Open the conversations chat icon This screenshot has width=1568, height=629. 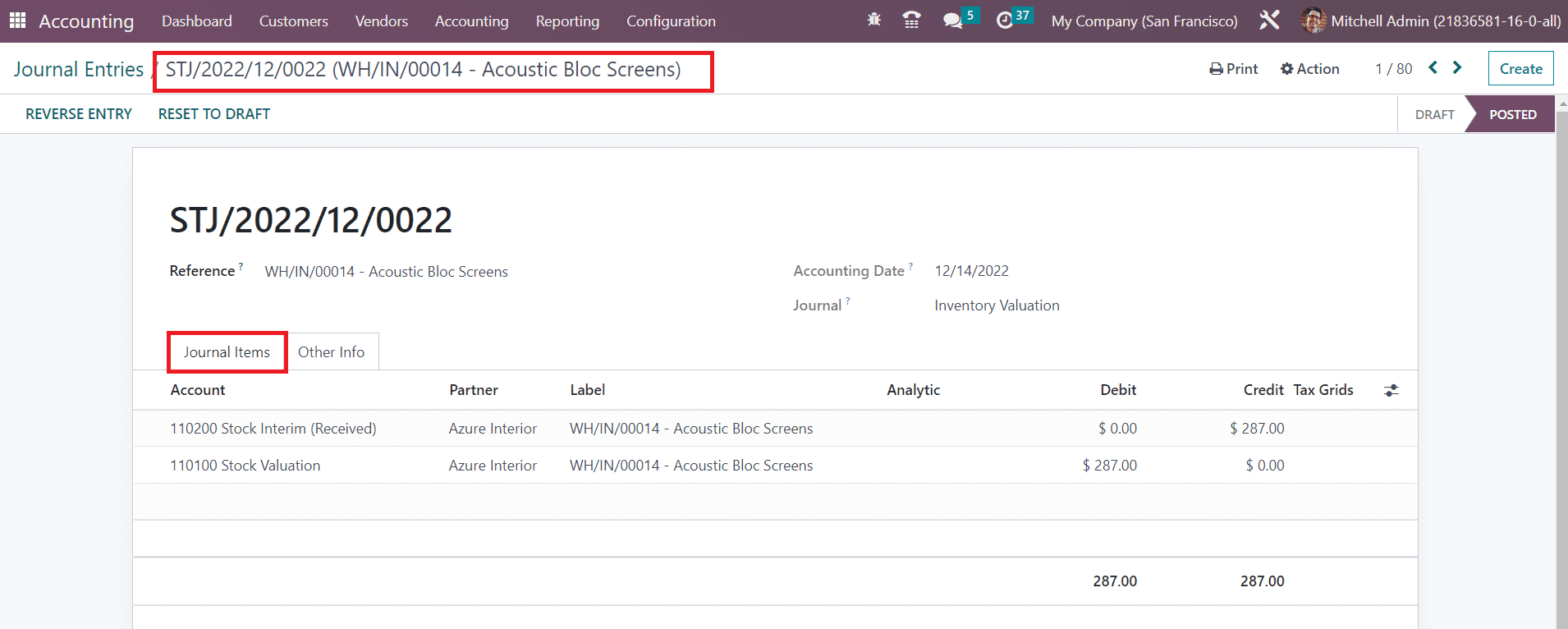[952, 20]
